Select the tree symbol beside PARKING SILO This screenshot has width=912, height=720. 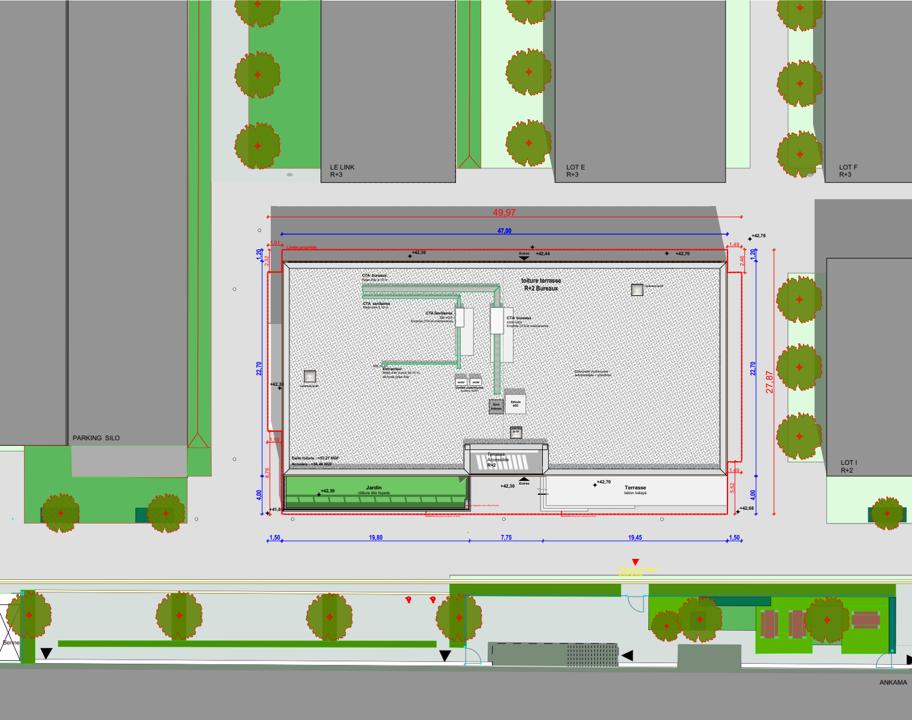tap(62, 512)
